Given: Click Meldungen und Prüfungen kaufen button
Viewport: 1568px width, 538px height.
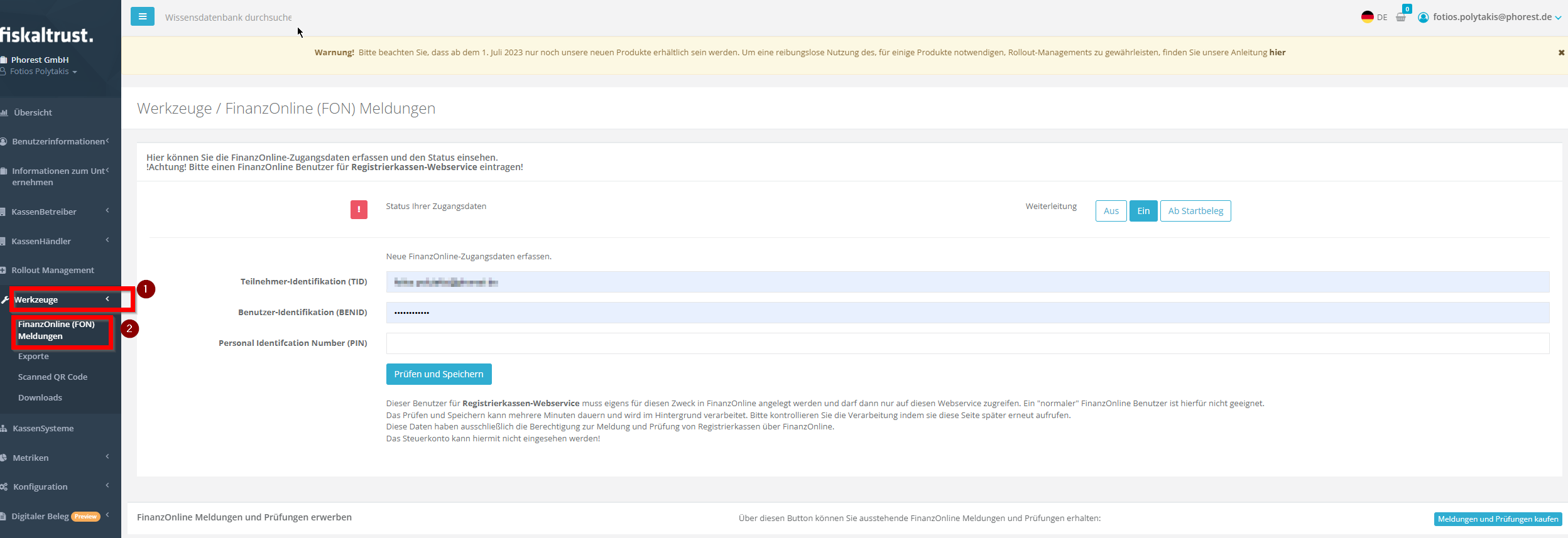Looking at the screenshot, I should pyautogui.click(x=1498, y=519).
